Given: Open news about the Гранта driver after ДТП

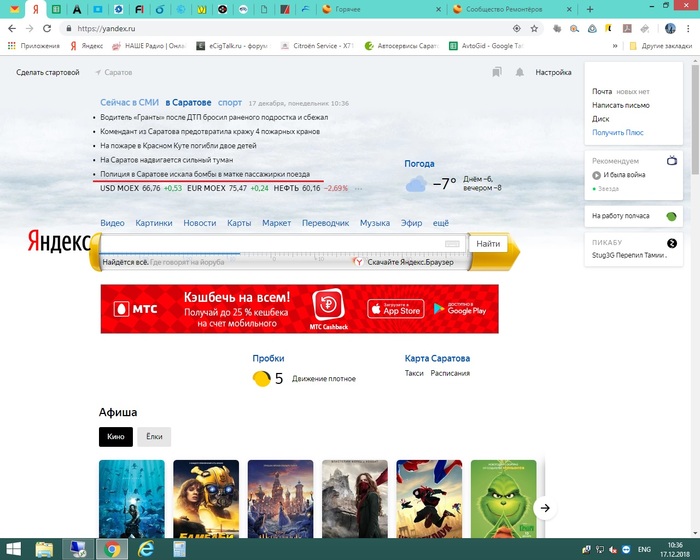Looking at the screenshot, I should click(x=214, y=117).
